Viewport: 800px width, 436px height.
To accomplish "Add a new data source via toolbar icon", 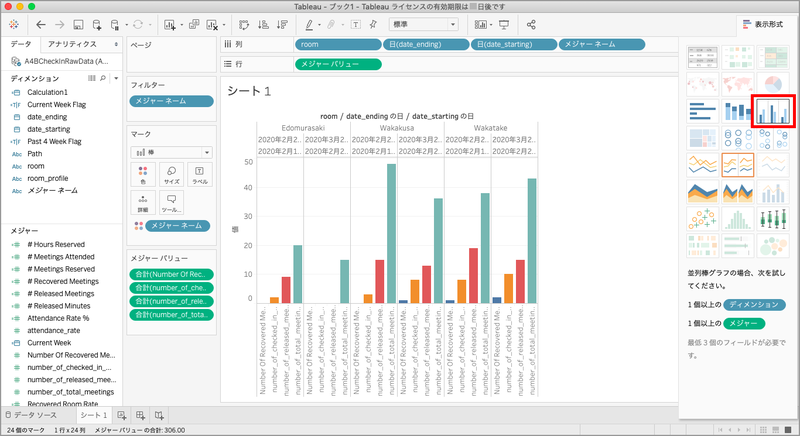I will click(97, 24).
